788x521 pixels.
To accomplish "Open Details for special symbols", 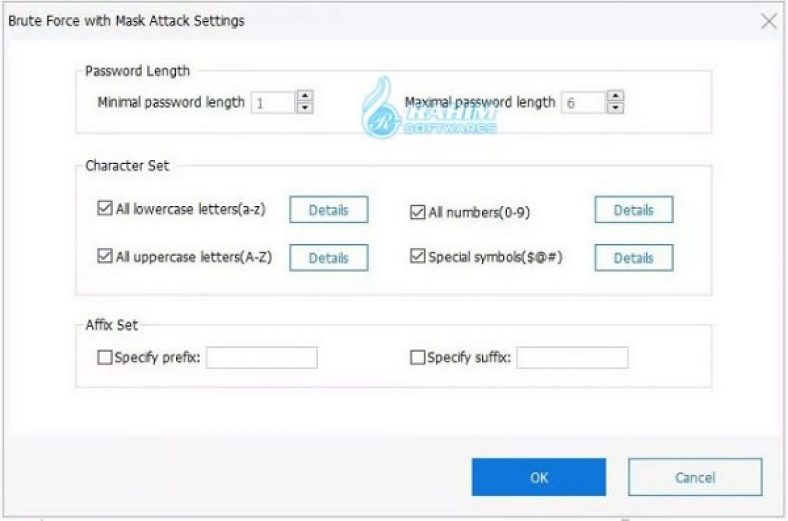I will click(633, 257).
